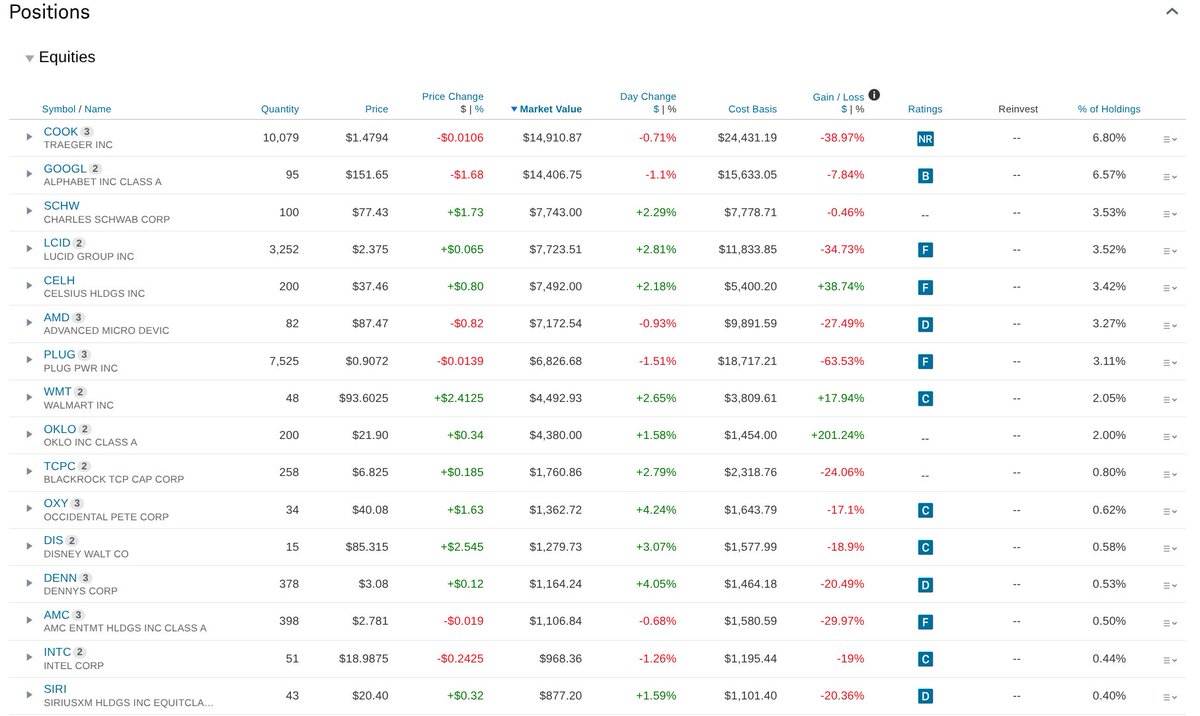Expand the AMD row arrow
Viewport: 1200px width, 716px height.
coord(30,323)
